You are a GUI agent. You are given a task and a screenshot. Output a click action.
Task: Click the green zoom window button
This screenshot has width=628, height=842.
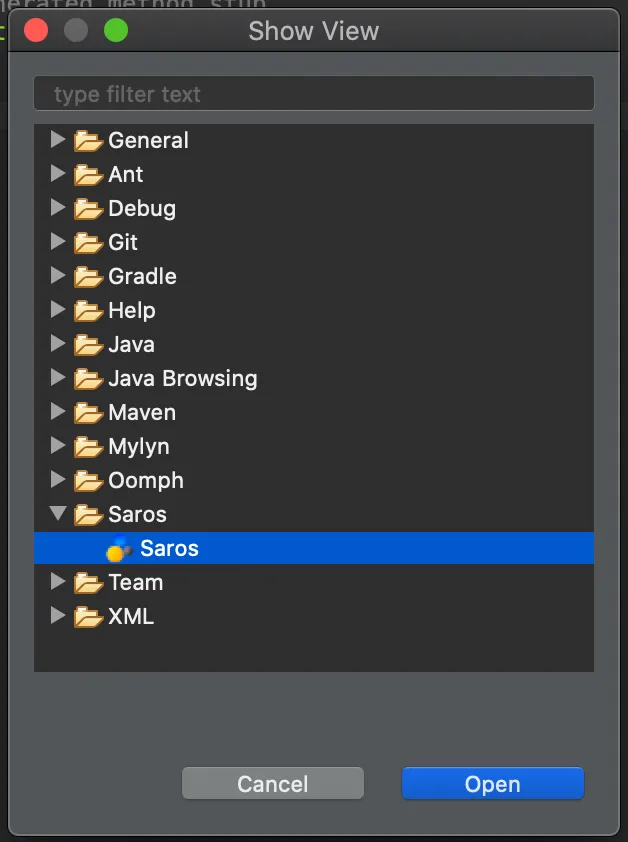(x=116, y=30)
